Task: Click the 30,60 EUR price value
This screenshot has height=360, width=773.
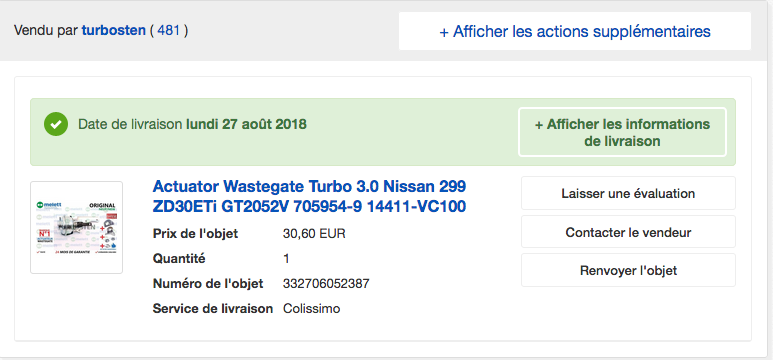Action: 314,233
